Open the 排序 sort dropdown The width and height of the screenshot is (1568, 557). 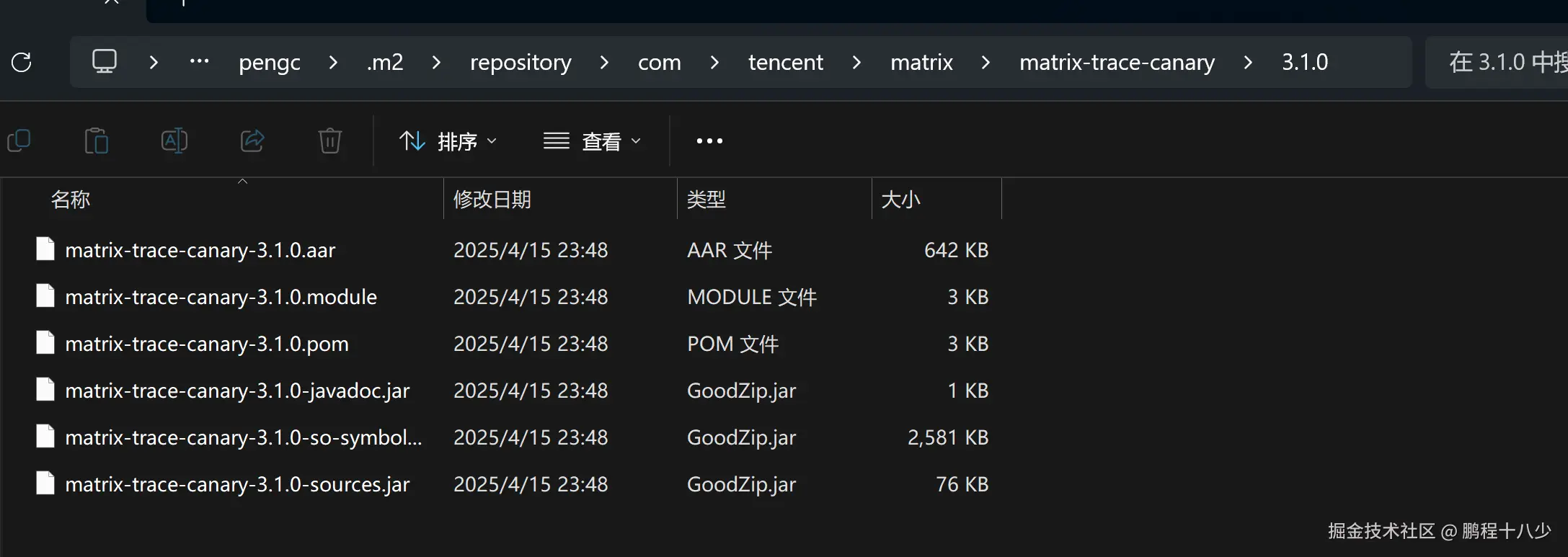click(448, 141)
